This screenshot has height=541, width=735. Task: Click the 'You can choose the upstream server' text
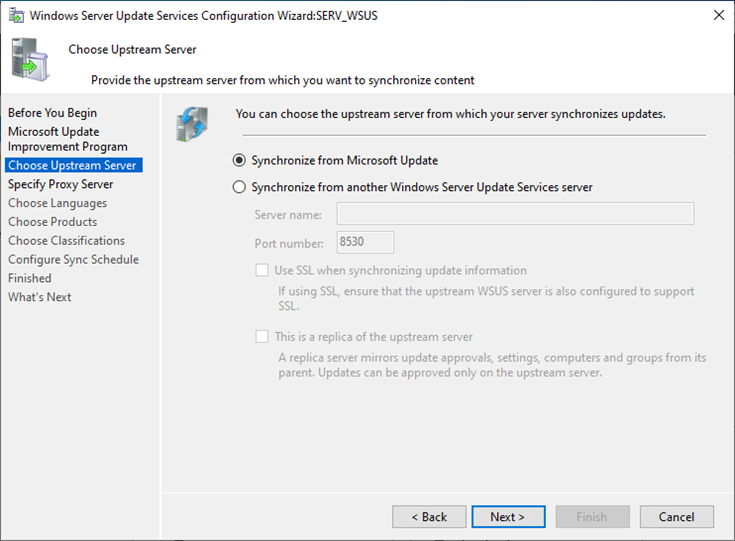click(x=450, y=114)
